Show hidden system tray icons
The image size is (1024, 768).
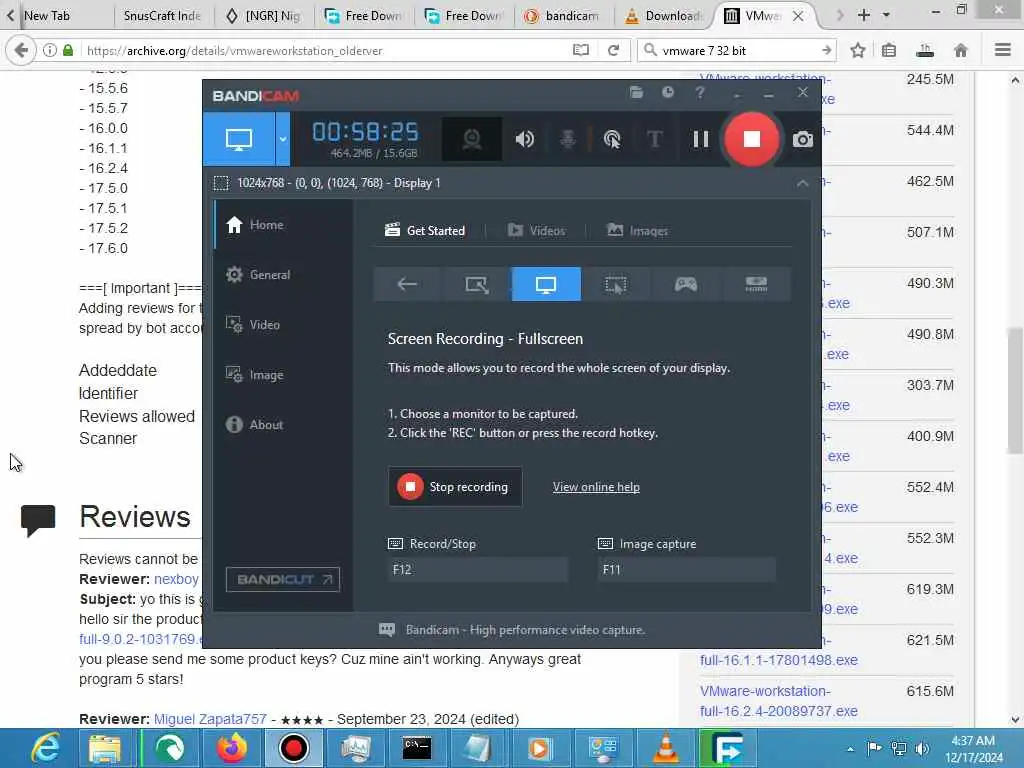[x=850, y=749]
